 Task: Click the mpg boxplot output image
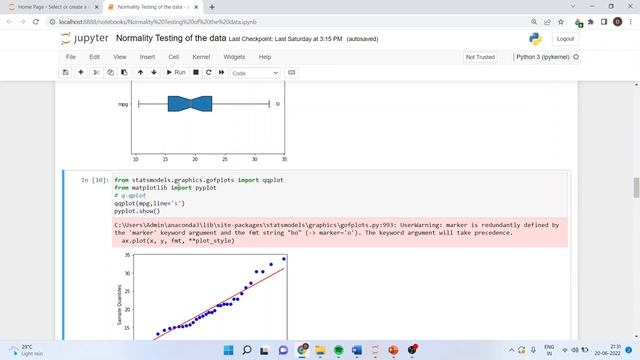(x=202, y=122)
